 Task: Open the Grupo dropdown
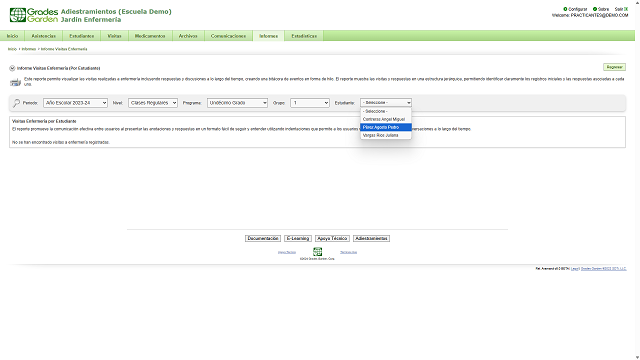310,103
